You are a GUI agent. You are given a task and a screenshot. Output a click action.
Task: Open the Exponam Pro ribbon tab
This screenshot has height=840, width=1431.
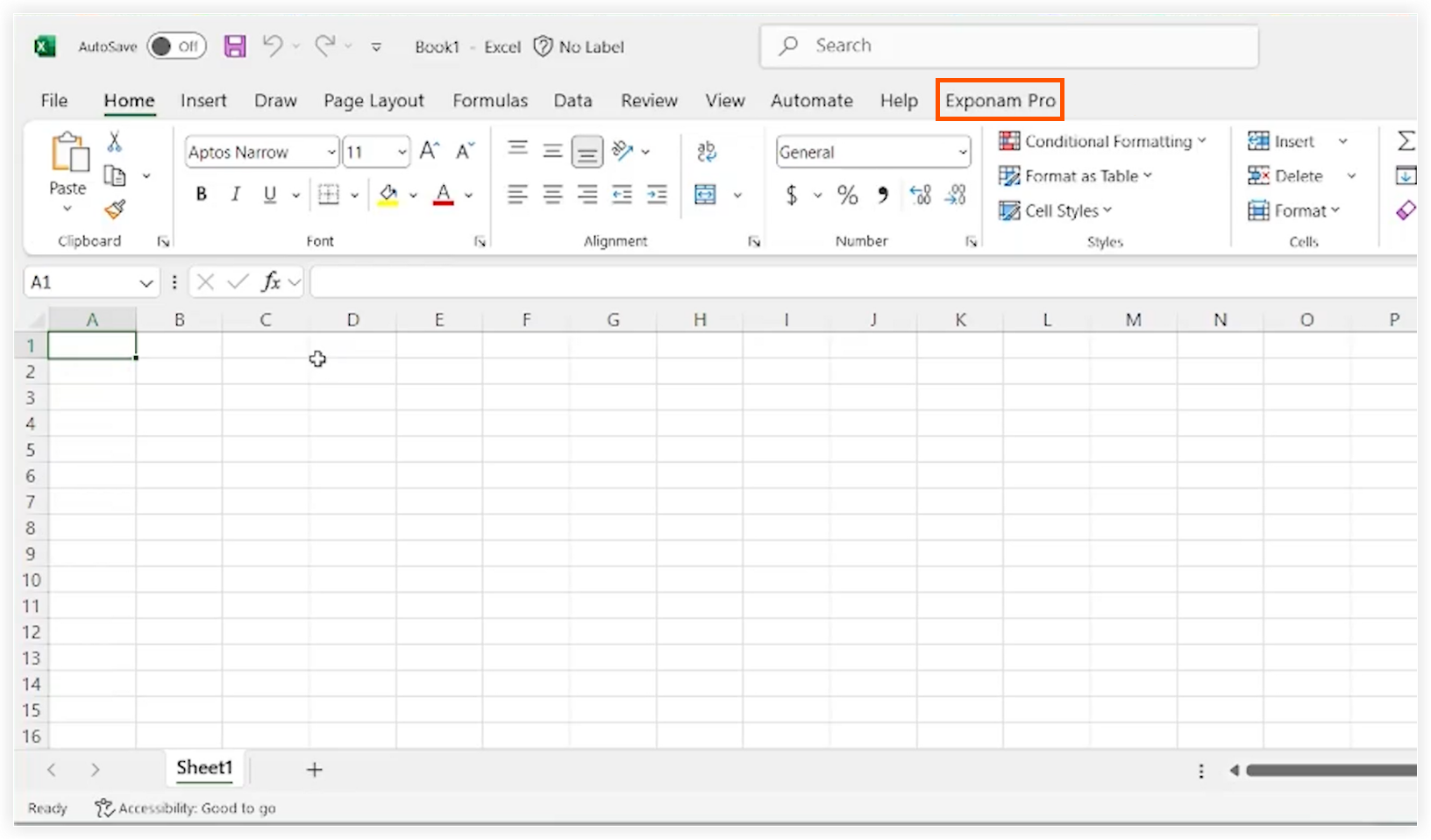(x=1000, y=100)
